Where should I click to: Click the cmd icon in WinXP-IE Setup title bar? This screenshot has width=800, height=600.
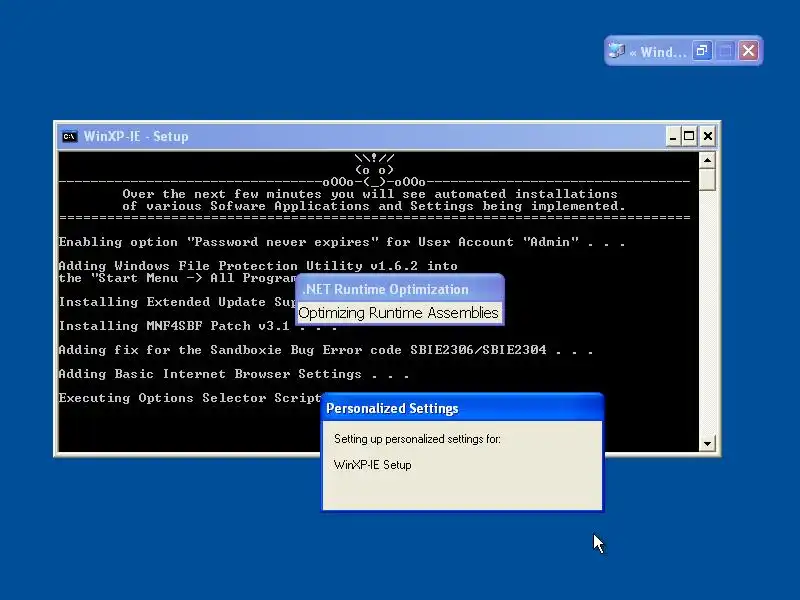point(70,137)
